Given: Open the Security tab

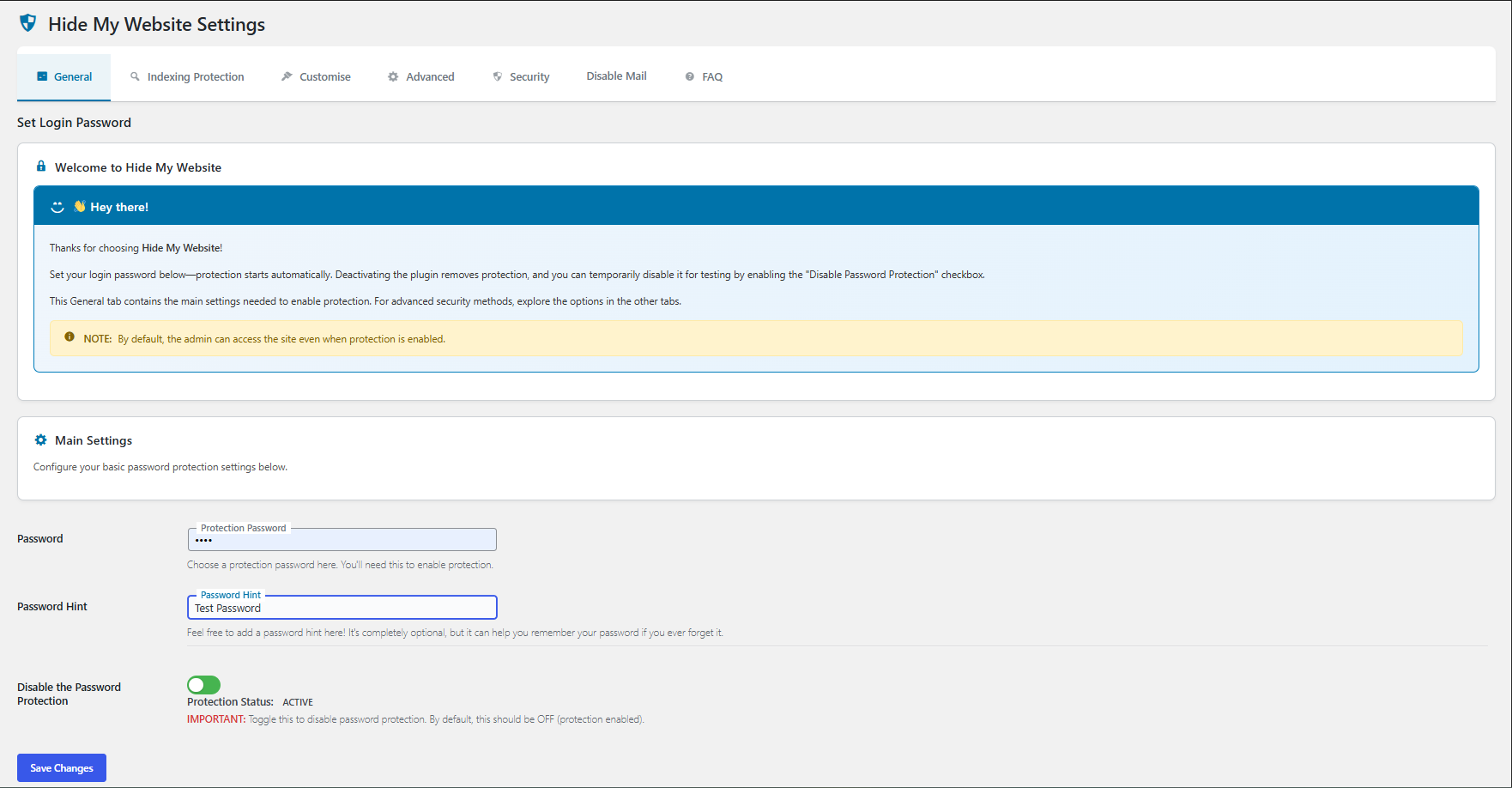Looking at the screenshot, I should click(529, 77).
